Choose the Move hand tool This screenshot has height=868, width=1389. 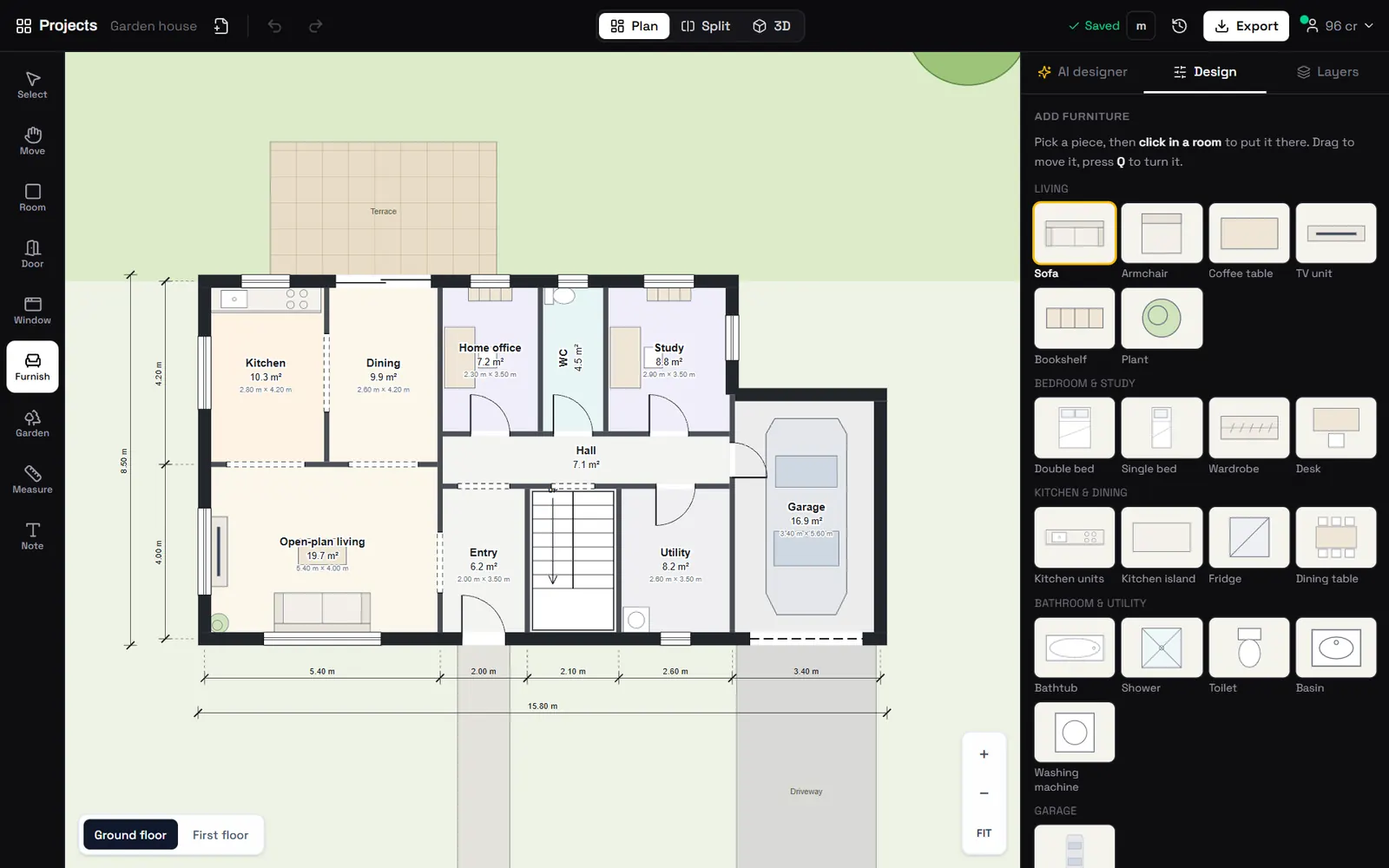(32, 141)
